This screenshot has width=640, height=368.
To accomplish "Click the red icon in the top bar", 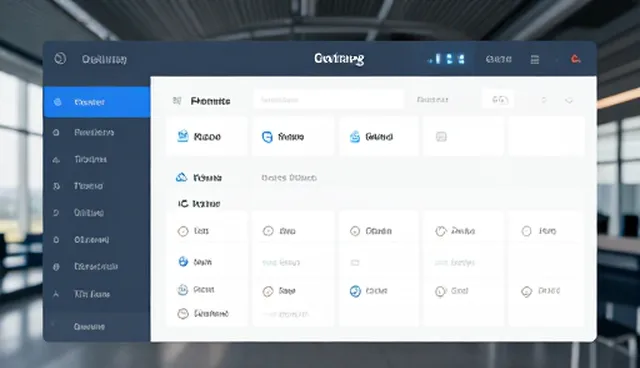I will point(576,59).
